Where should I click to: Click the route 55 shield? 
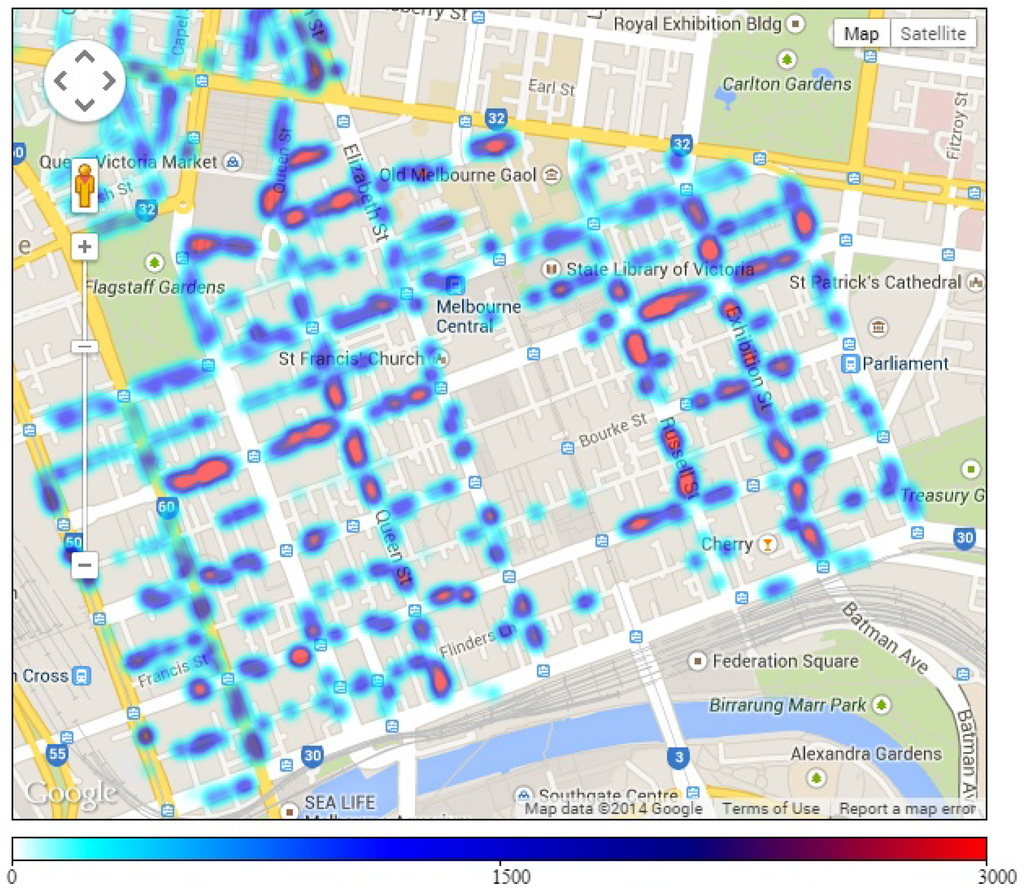coord(57,754)
